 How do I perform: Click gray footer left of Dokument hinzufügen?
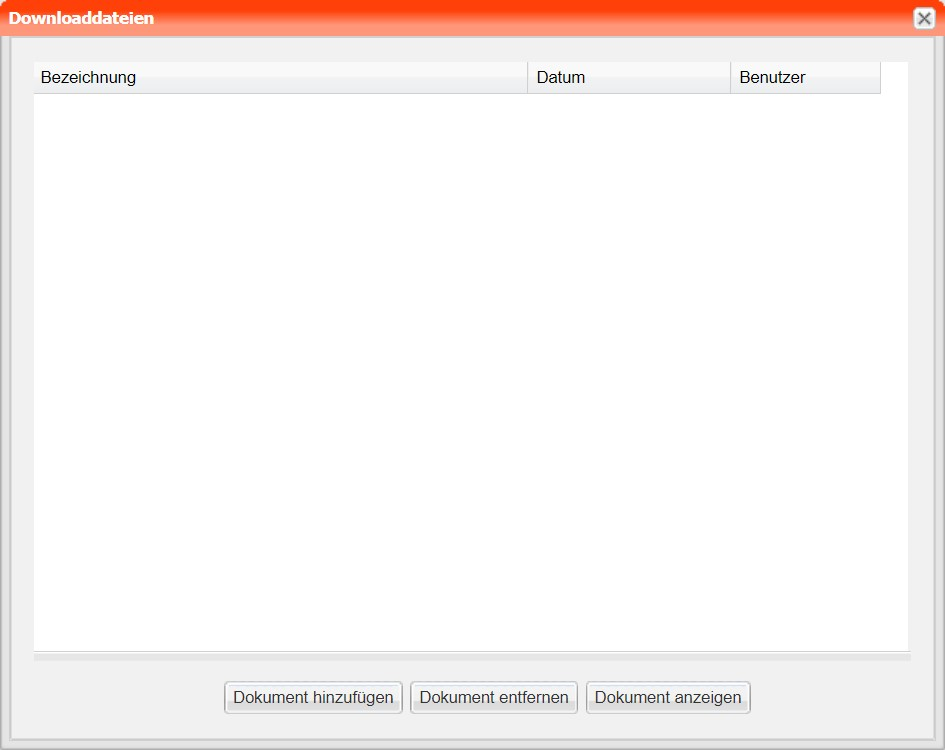(120, 697)
